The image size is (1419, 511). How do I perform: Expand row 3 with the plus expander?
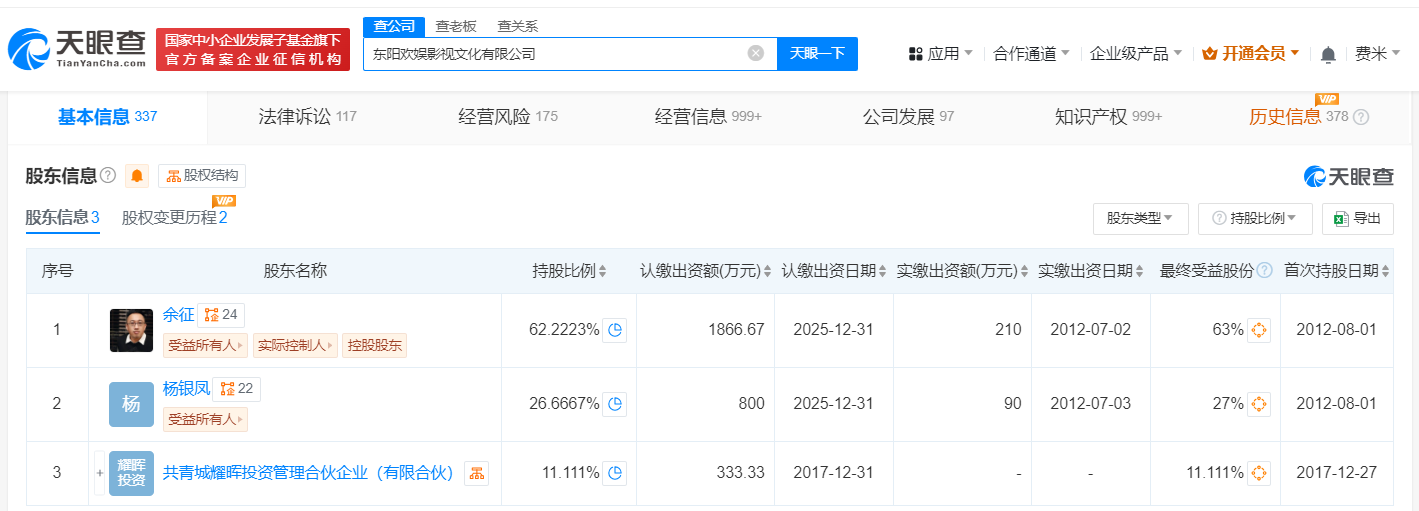click(99, 473)
